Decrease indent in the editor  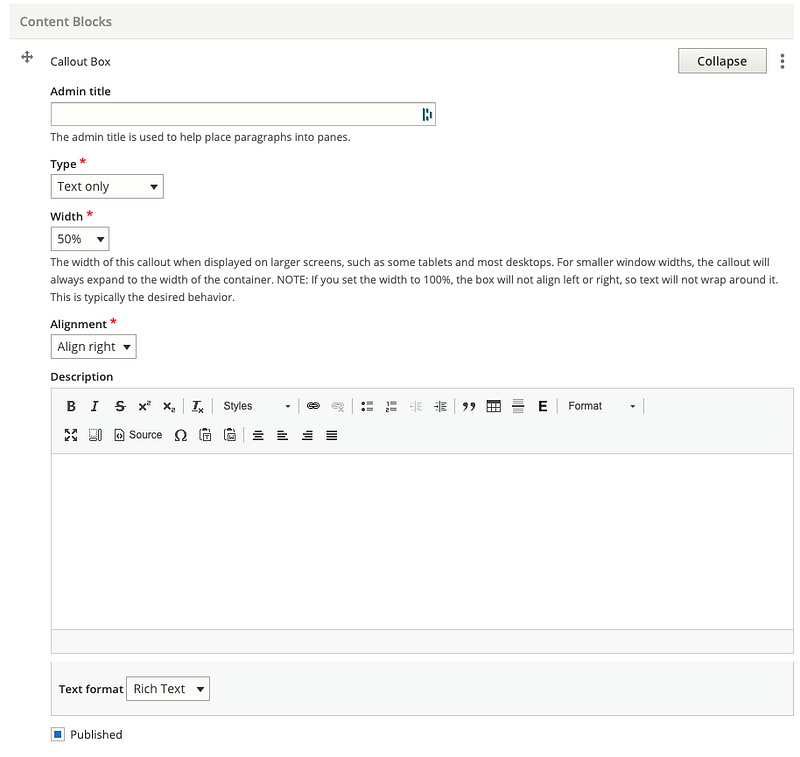click(x=416, y=406)
